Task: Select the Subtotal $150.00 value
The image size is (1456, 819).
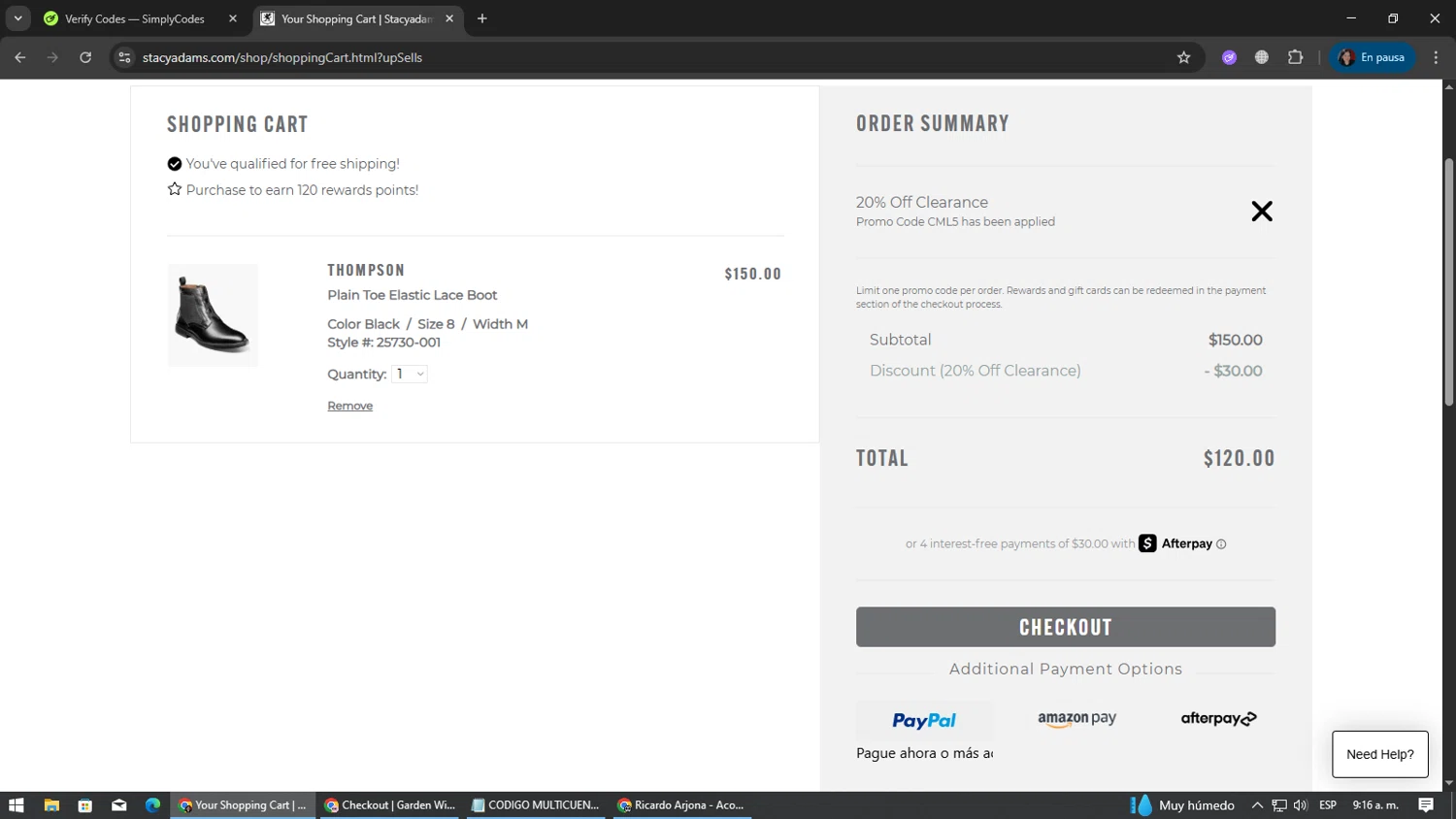Action: (x=1235, y=340)
